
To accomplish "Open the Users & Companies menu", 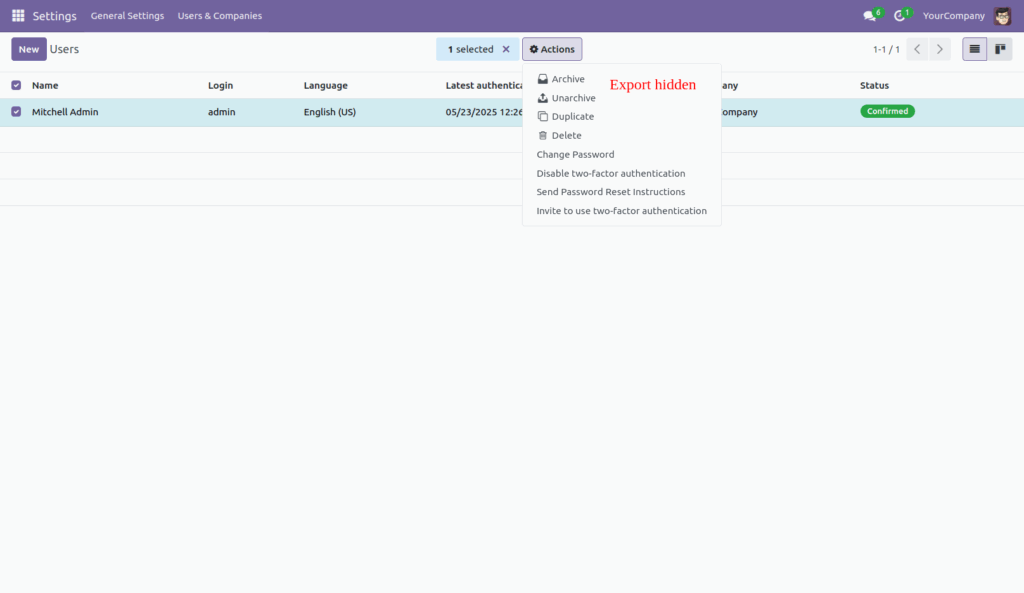I will coord(219,15).
